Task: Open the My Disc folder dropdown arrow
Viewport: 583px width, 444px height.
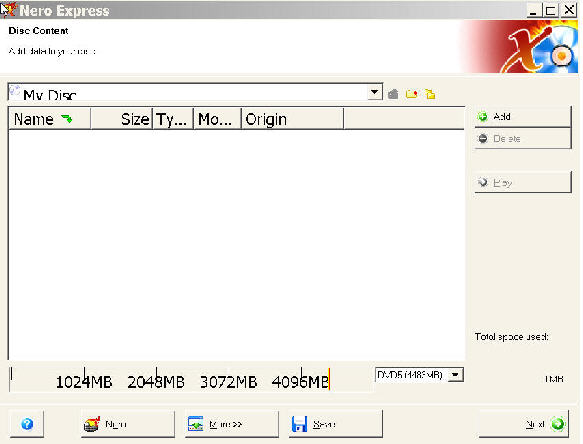Action: (375, 92)
